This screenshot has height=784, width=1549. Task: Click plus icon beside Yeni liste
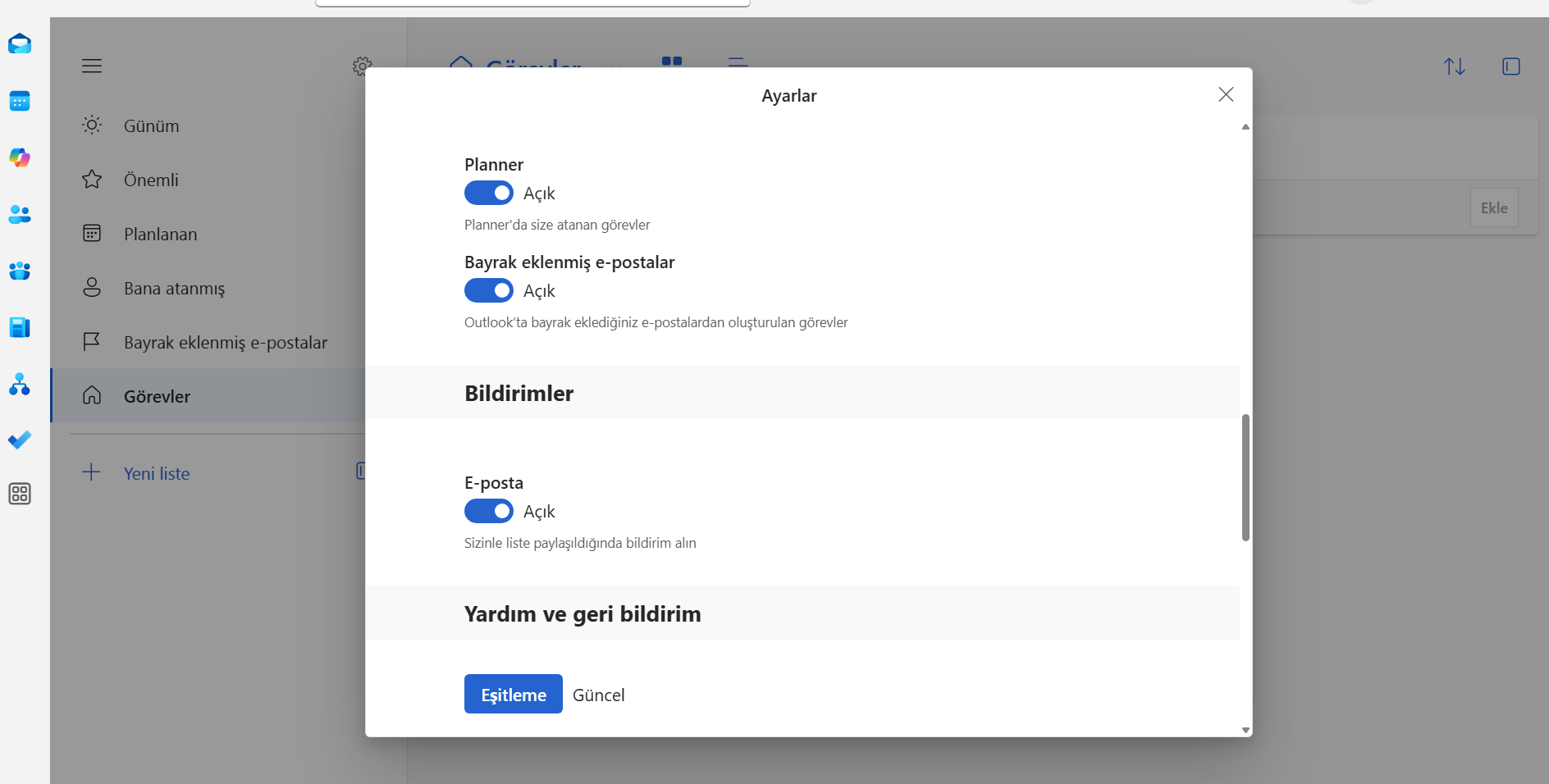(x=92, y=472)
